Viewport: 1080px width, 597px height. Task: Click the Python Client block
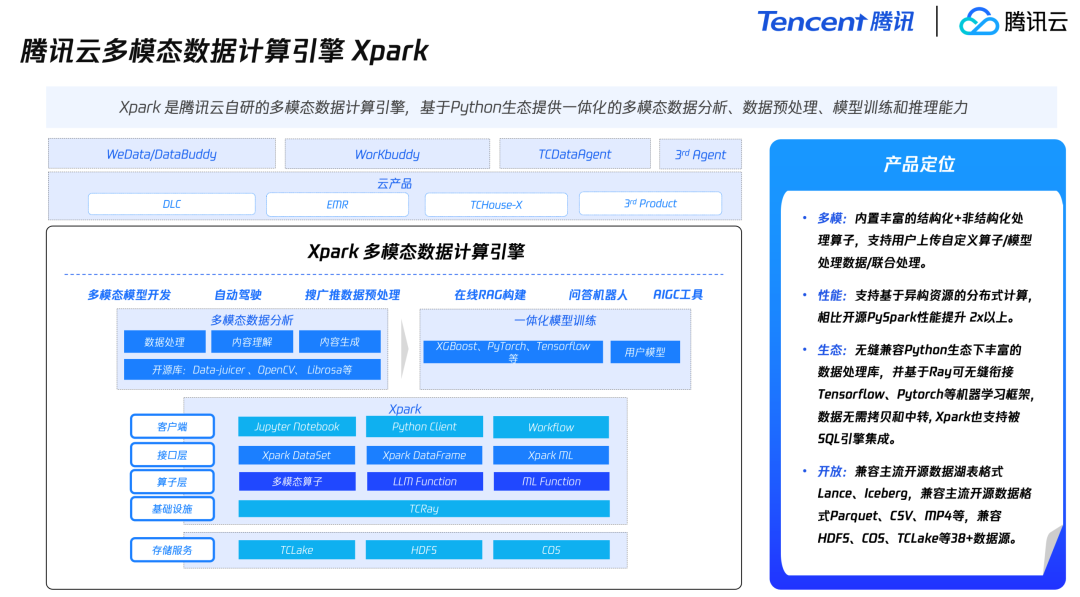[424, 427]
